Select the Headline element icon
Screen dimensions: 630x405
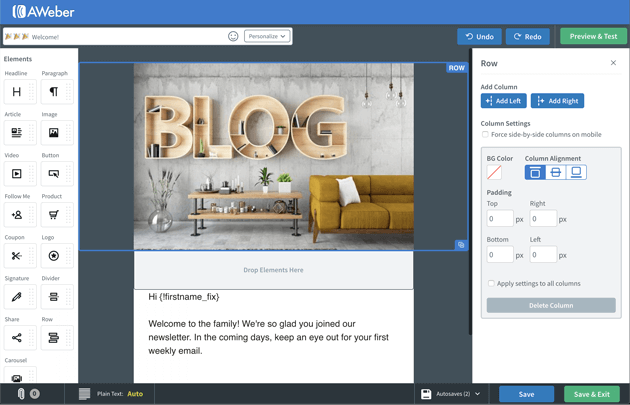[x=17, y=92]
